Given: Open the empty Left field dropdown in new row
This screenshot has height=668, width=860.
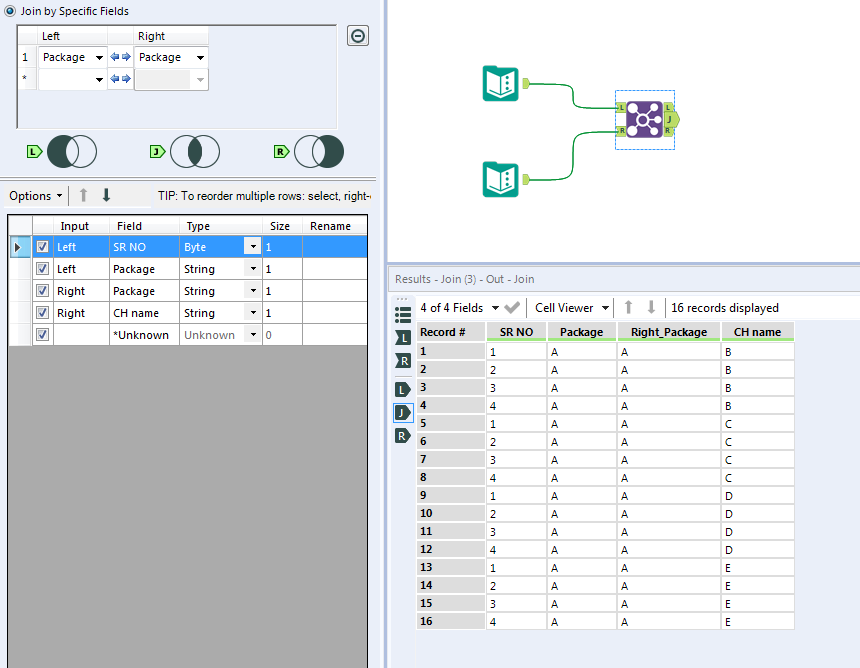Looking at the screenshot, I should tap(99, 80).
